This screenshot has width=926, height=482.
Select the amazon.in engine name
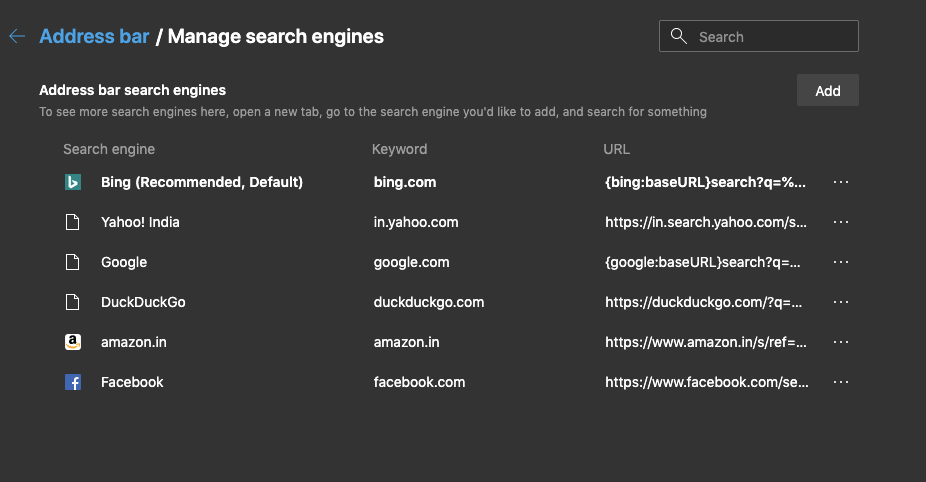tap(133, 342)
